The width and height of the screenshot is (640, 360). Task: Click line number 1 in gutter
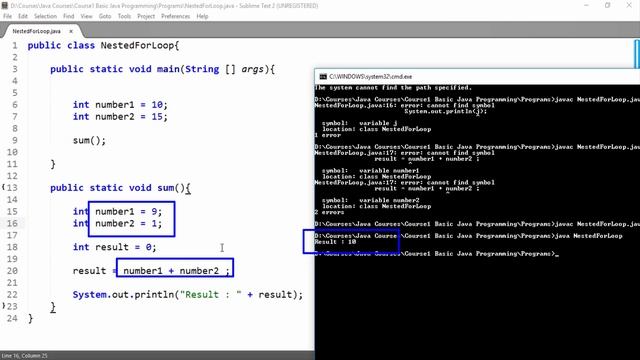pyautogui.click(x=15, y=45)
